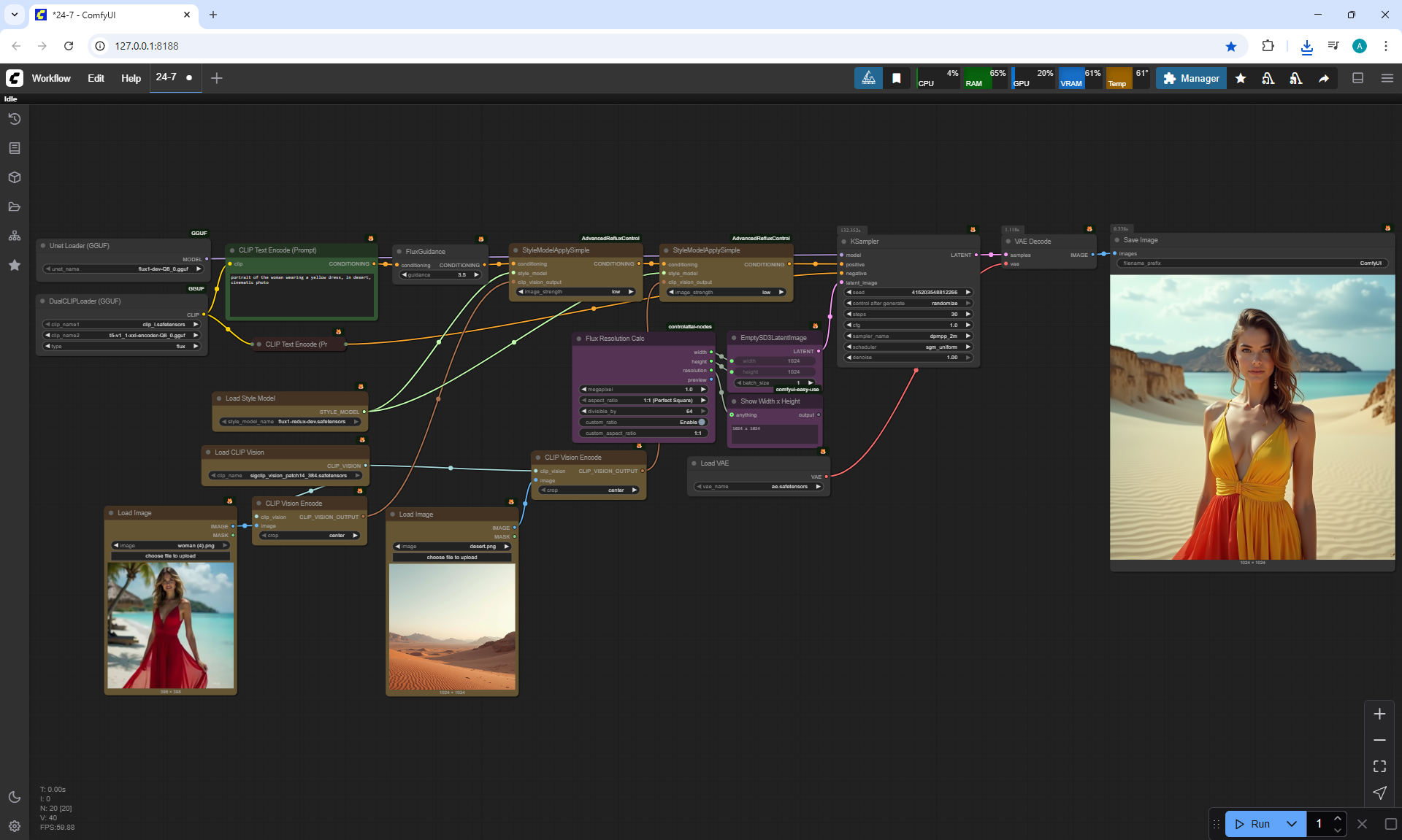Open the Edit menu
Image resolution: width=1402 pixels, height=840 pixels.
(x=96, y=78)
